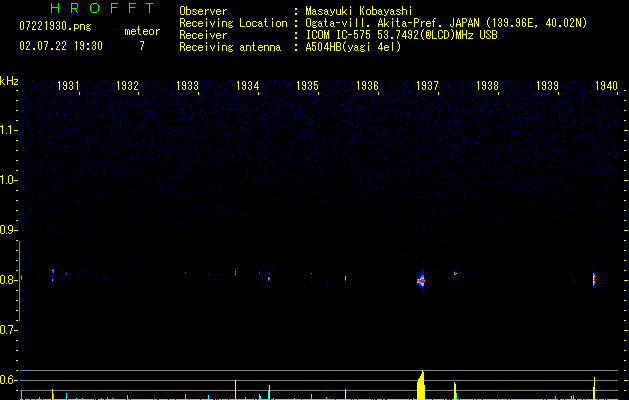This screenshot has width=629, height=400.
Task: Click the Receiving antenna label
Action: [x=230, y=47]
